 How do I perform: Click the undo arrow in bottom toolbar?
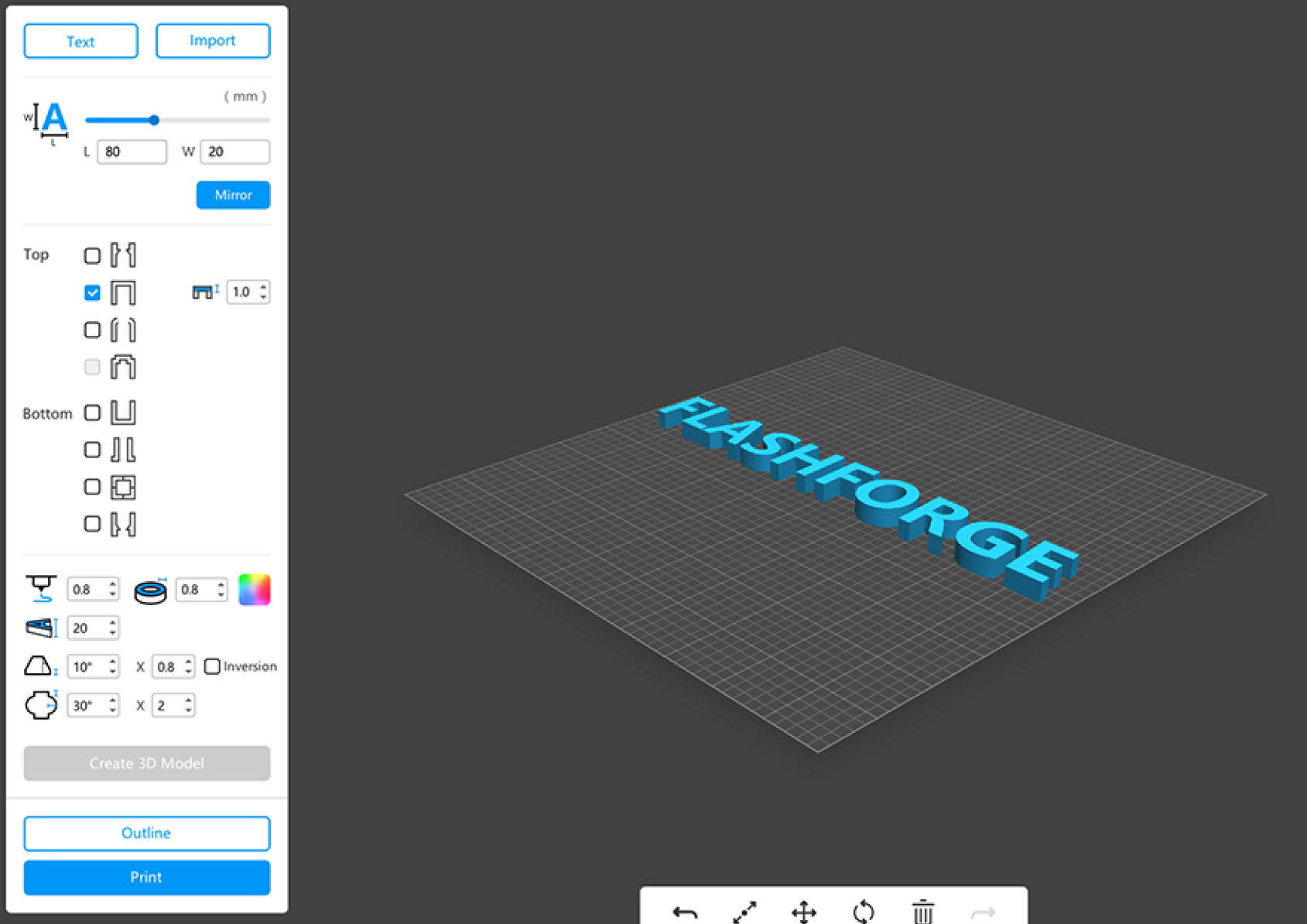(685, 912)
